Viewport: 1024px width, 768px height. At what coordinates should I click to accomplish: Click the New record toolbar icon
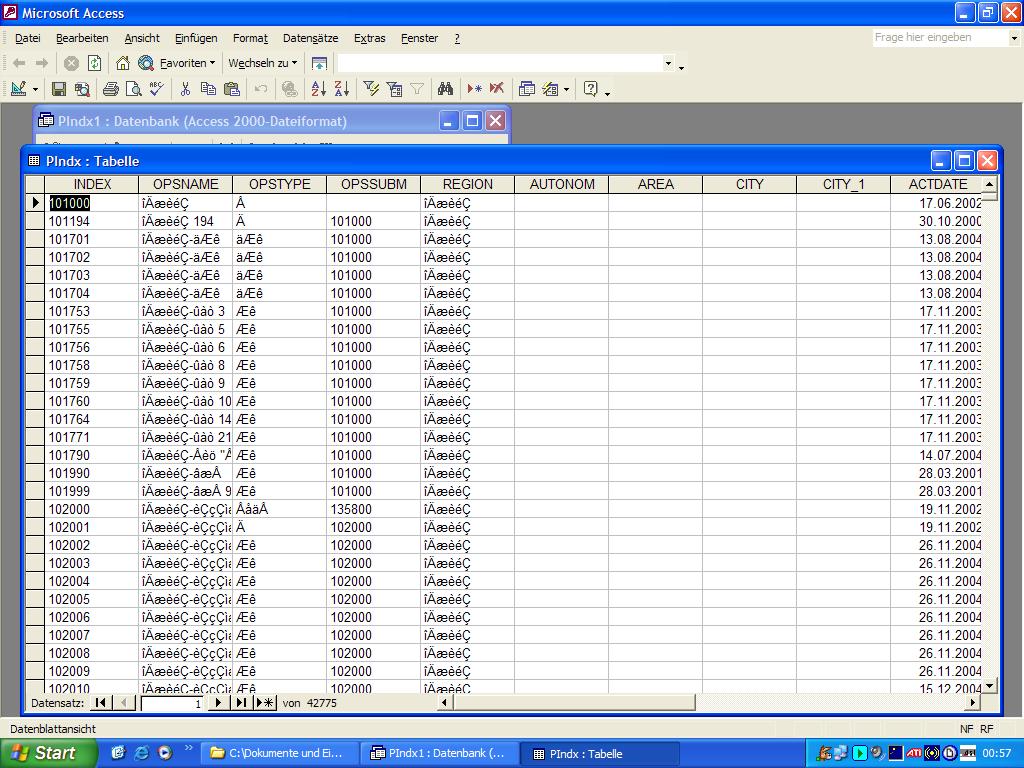[474, 89]
